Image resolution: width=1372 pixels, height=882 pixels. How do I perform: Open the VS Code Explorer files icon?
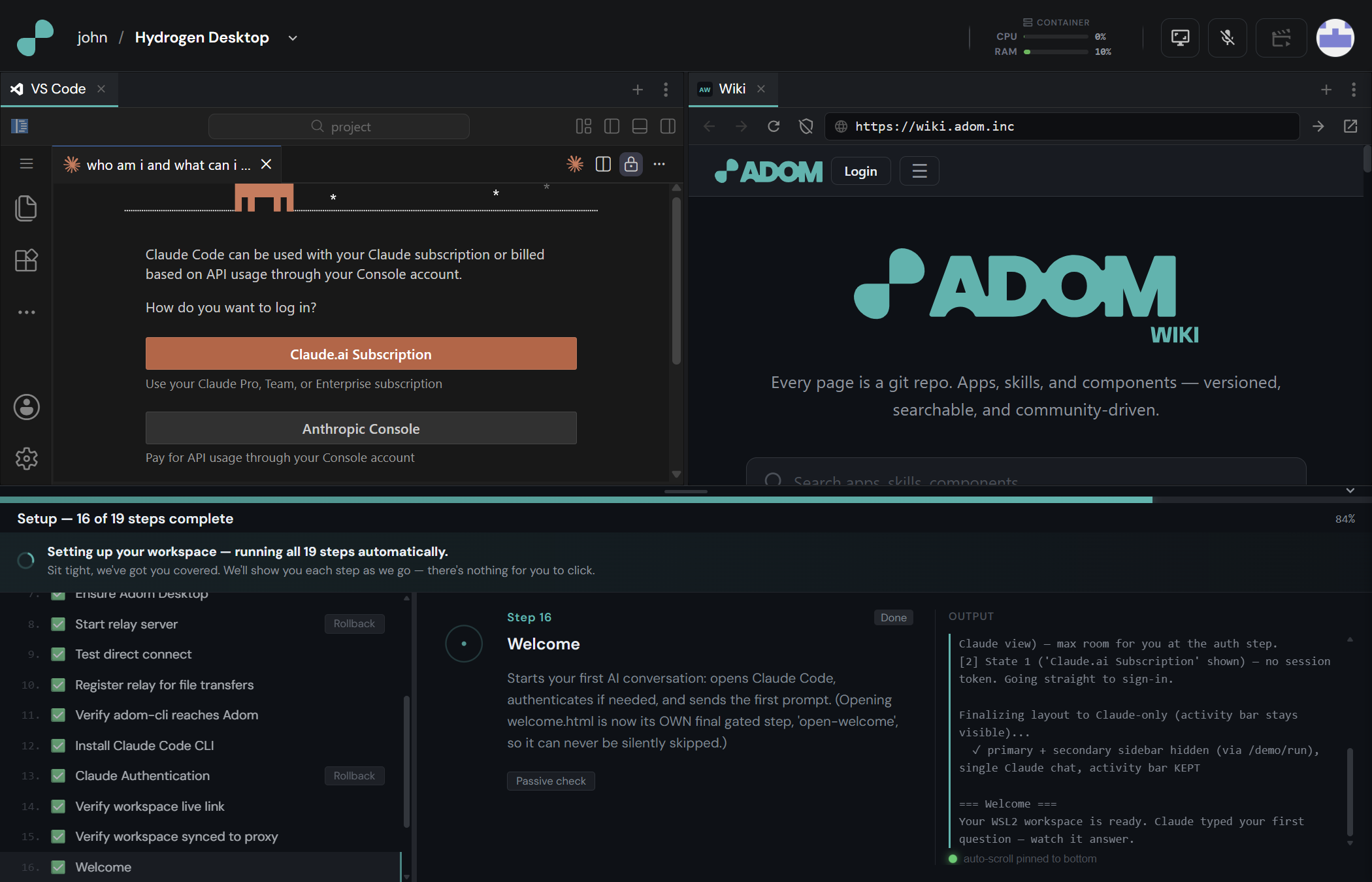click(x=26, y=208)
